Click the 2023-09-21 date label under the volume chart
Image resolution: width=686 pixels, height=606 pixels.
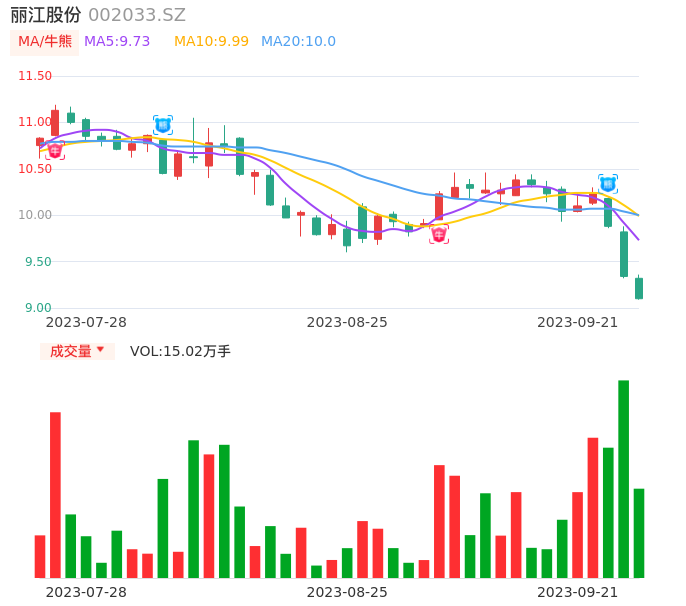click(x=577, y=592)
